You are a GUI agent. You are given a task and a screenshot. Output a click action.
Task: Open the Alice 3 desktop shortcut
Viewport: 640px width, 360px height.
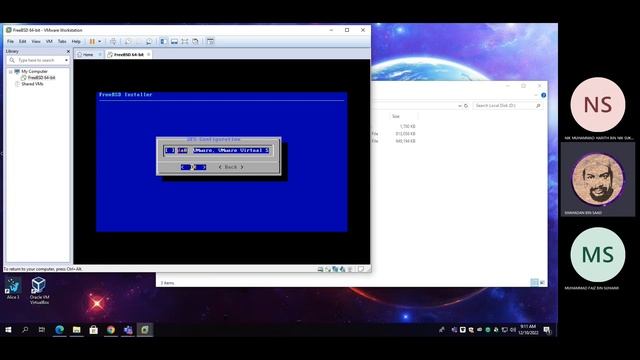[13, 288]
